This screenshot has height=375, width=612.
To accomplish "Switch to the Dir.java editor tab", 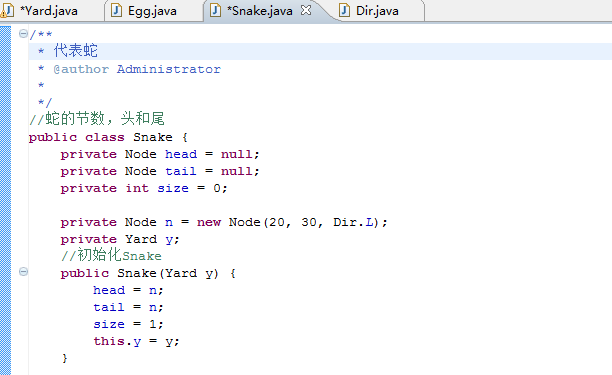I will 377,11.
